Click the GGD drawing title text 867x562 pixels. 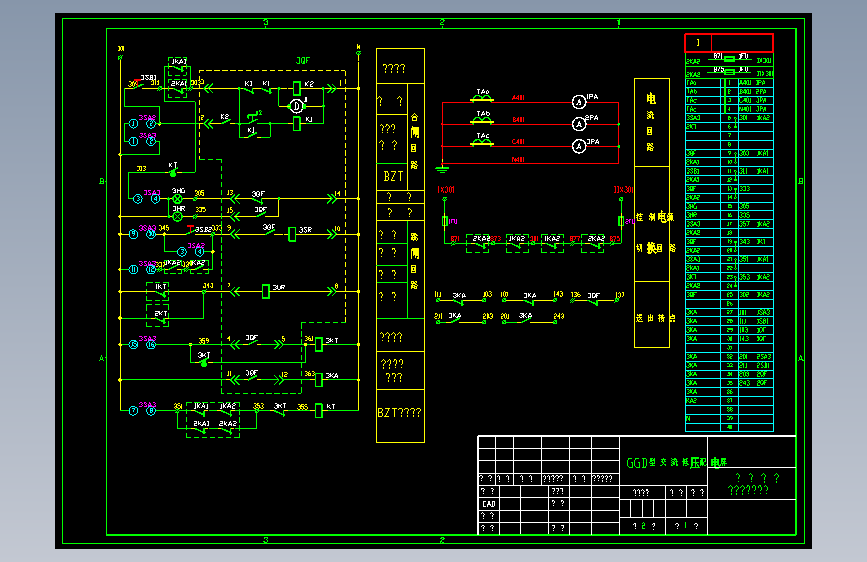coord(676,462)
